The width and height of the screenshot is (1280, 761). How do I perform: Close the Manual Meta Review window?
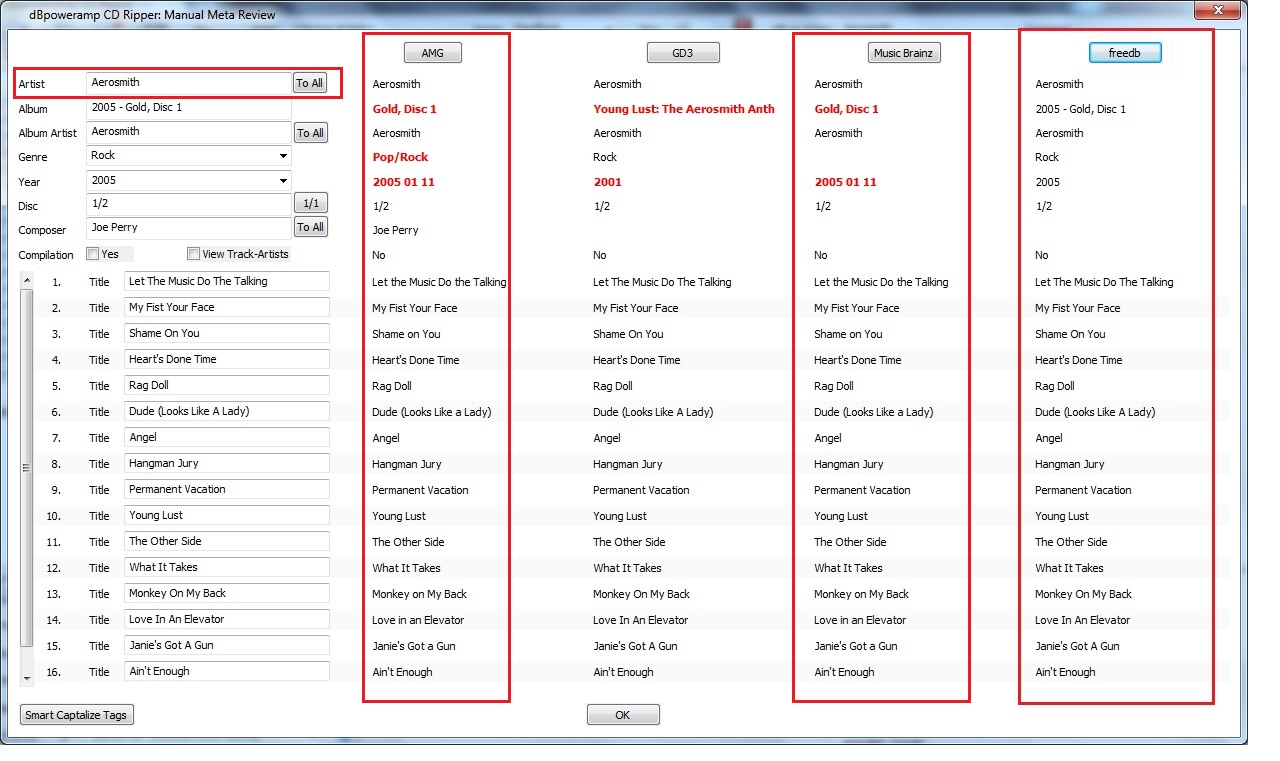pos(1216,10)
